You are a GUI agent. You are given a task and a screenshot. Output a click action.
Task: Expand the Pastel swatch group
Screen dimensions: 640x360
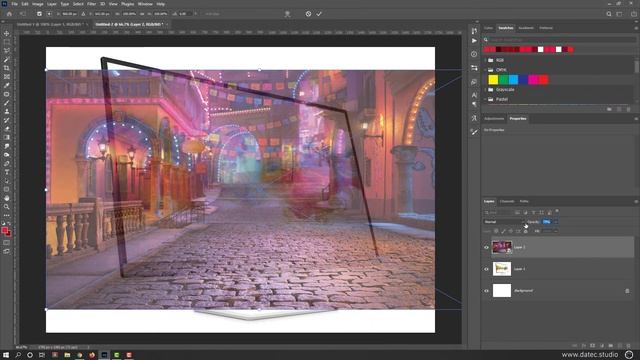pyautogui.click(x=486, y=99)
